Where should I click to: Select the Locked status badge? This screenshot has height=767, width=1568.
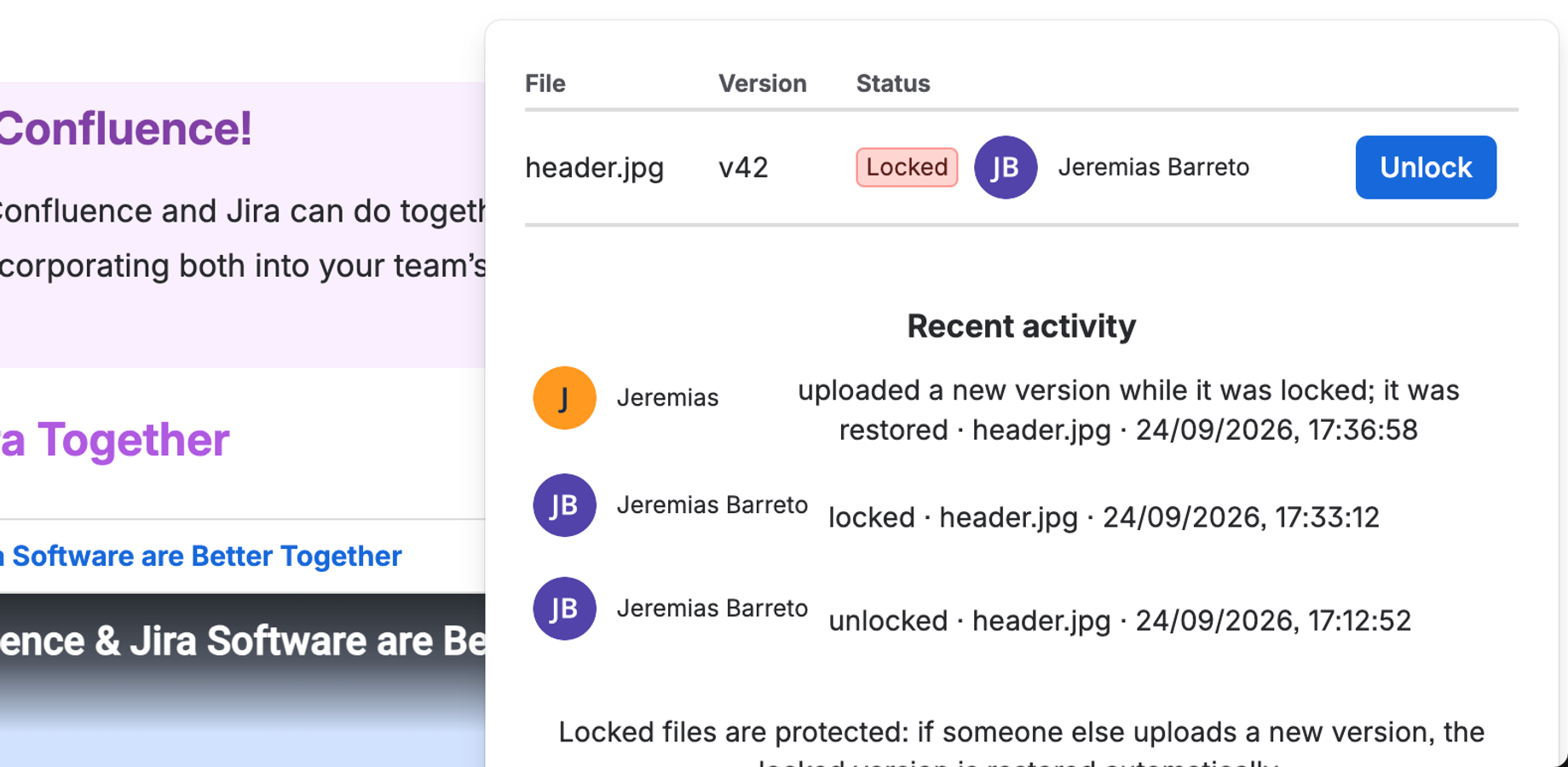[907, 167]
